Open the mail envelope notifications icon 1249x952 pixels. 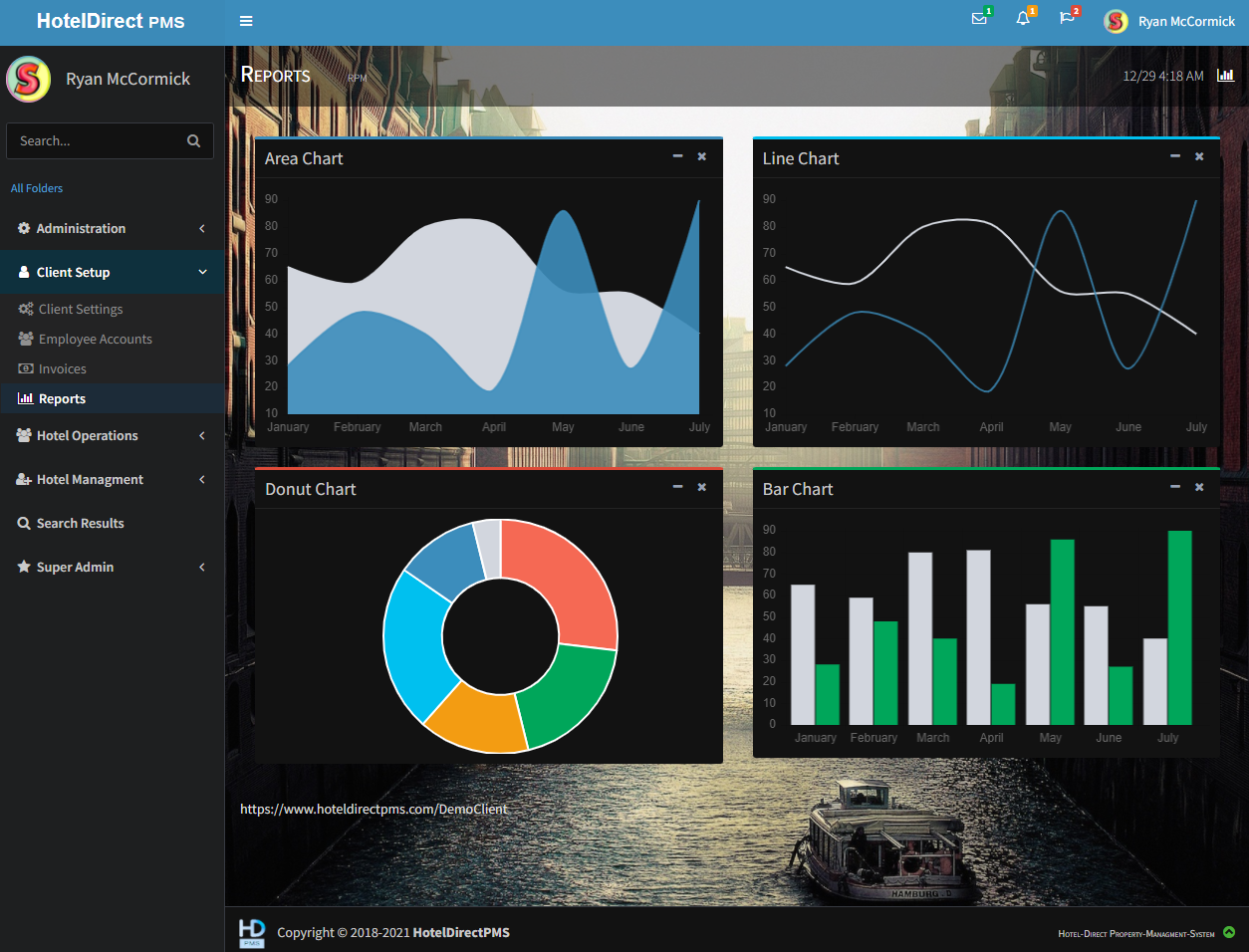979,20
